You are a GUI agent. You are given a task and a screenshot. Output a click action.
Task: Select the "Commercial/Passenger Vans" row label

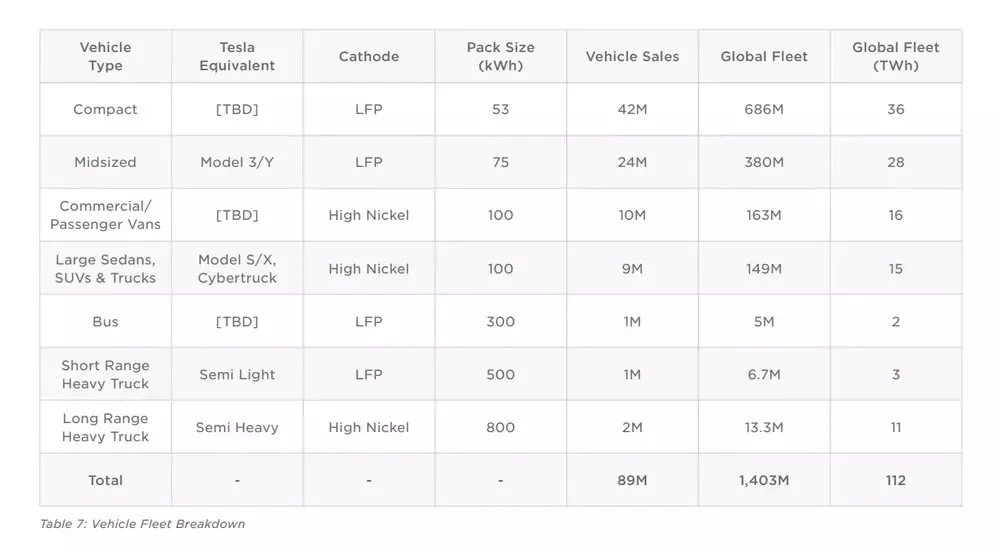tap(105, 215)
